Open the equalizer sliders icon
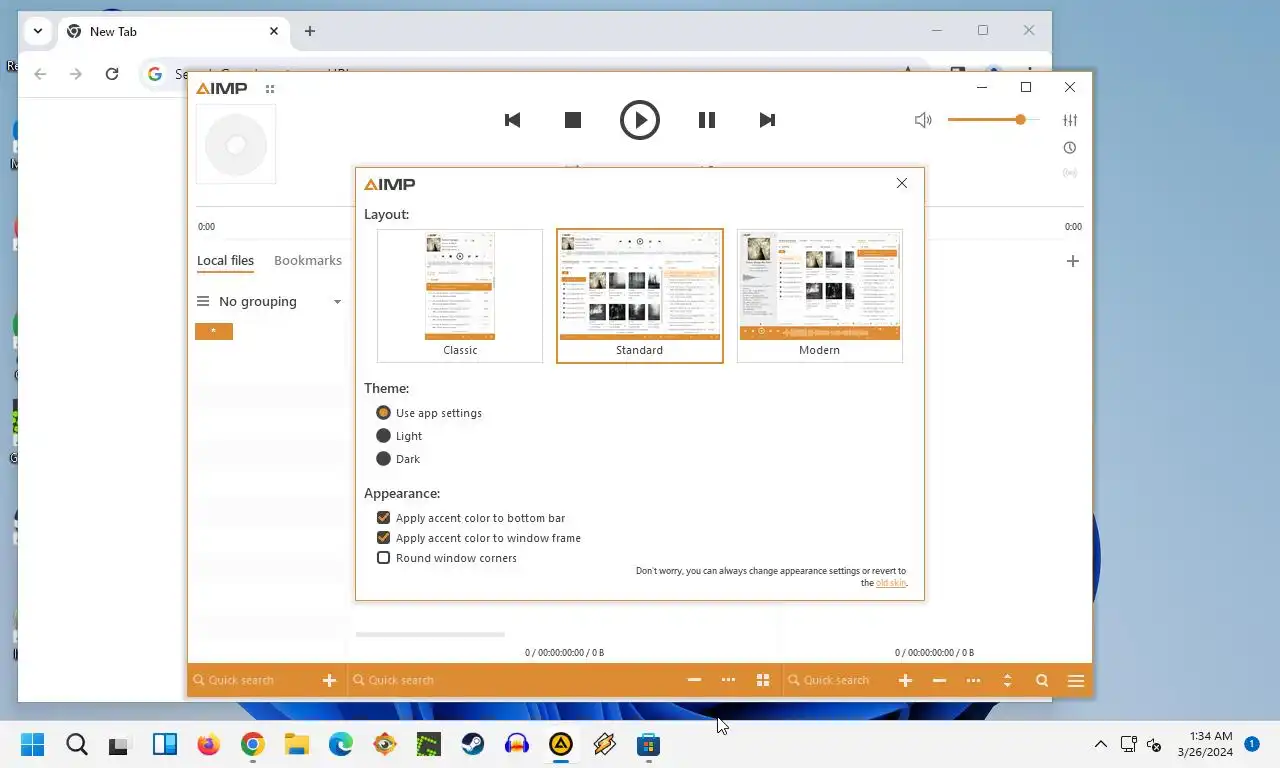The width and height of the screenshot is (1280, 768). coord(1070,120)
